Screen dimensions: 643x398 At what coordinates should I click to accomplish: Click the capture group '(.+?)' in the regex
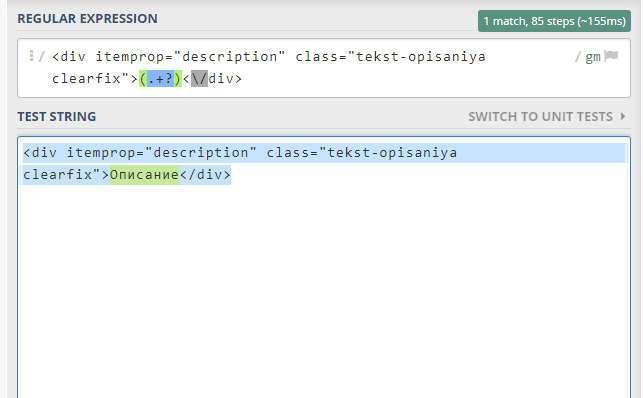click(160, 78)
